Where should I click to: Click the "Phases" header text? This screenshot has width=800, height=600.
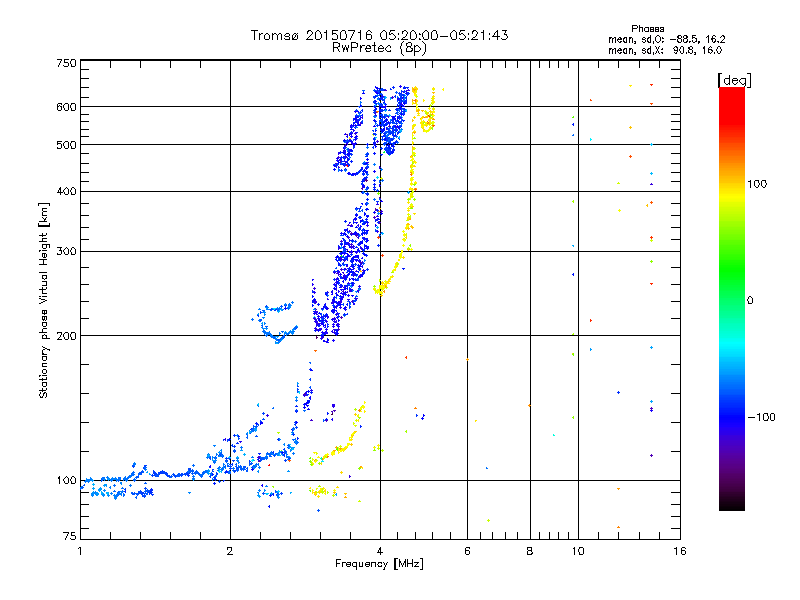[x=648, y=29]
